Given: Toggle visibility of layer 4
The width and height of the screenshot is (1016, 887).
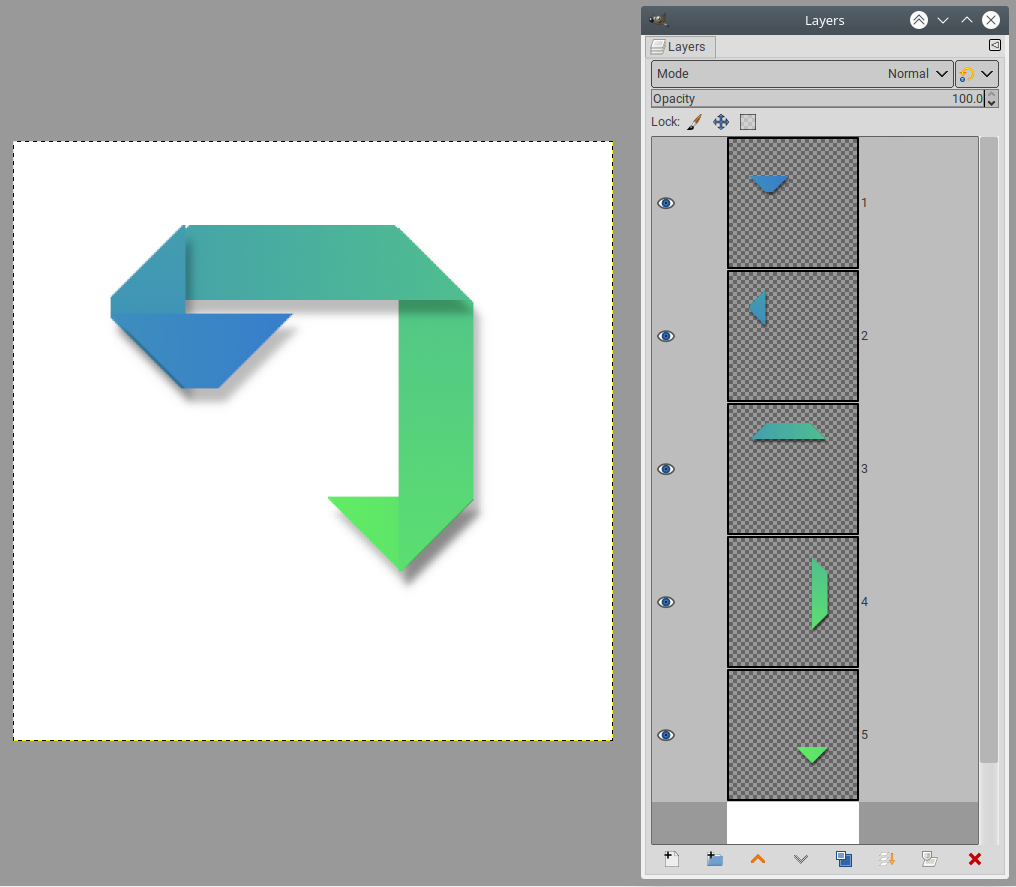Looking at the screenshot, I should (x=665, y=602).
